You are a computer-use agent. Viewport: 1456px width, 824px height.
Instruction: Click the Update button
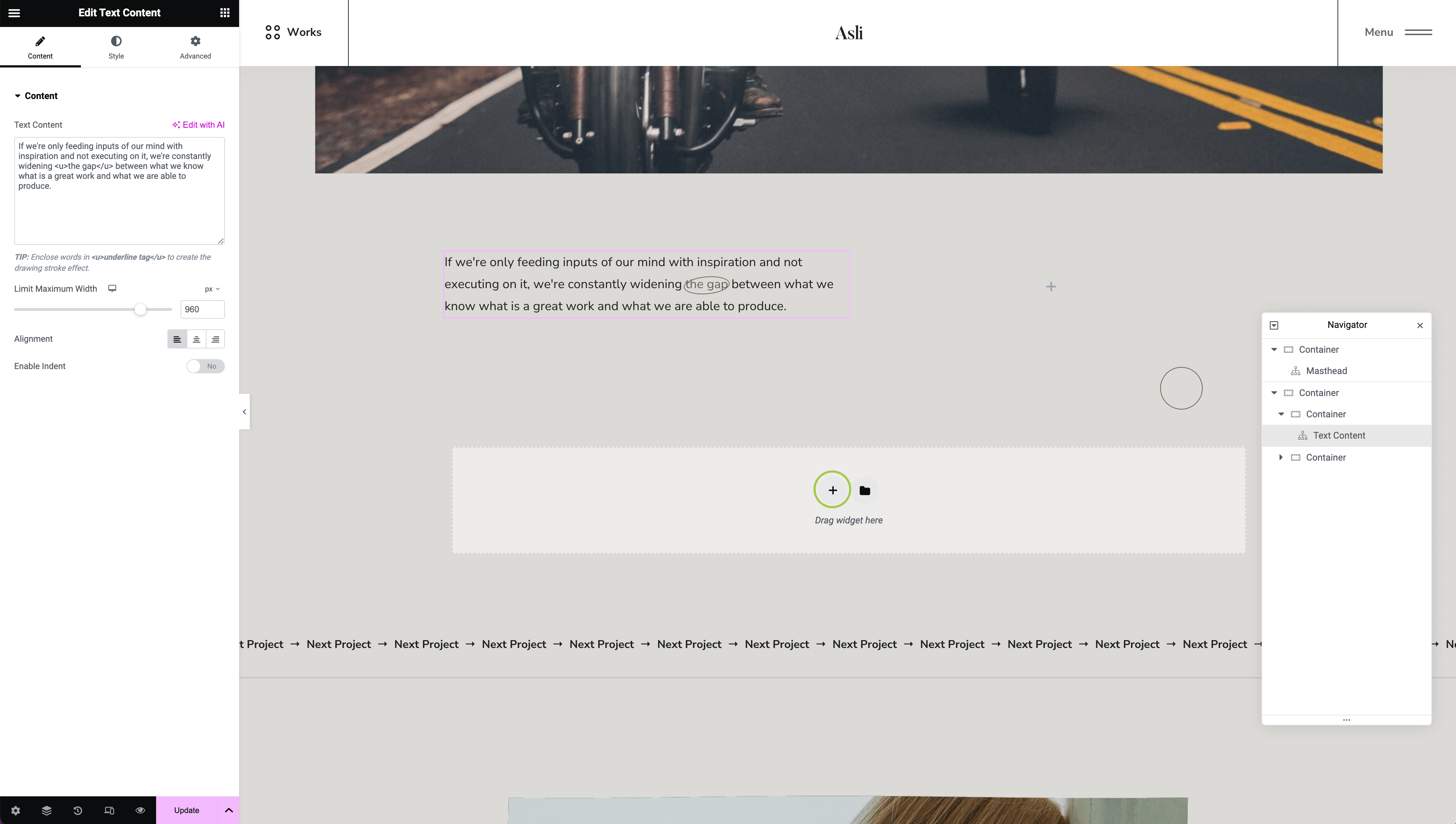tap(186, 811)
